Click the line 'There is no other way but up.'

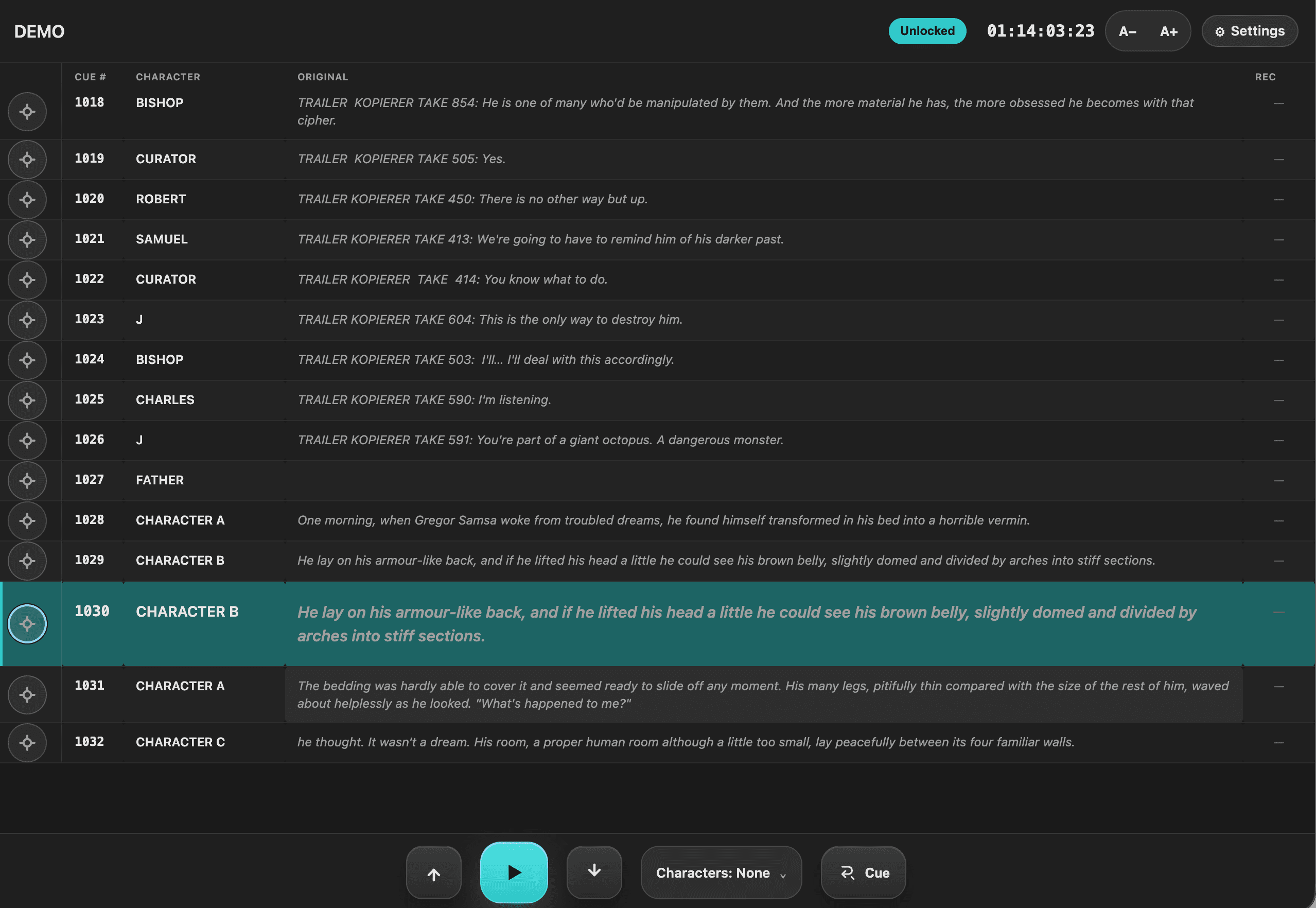point(563,199)
